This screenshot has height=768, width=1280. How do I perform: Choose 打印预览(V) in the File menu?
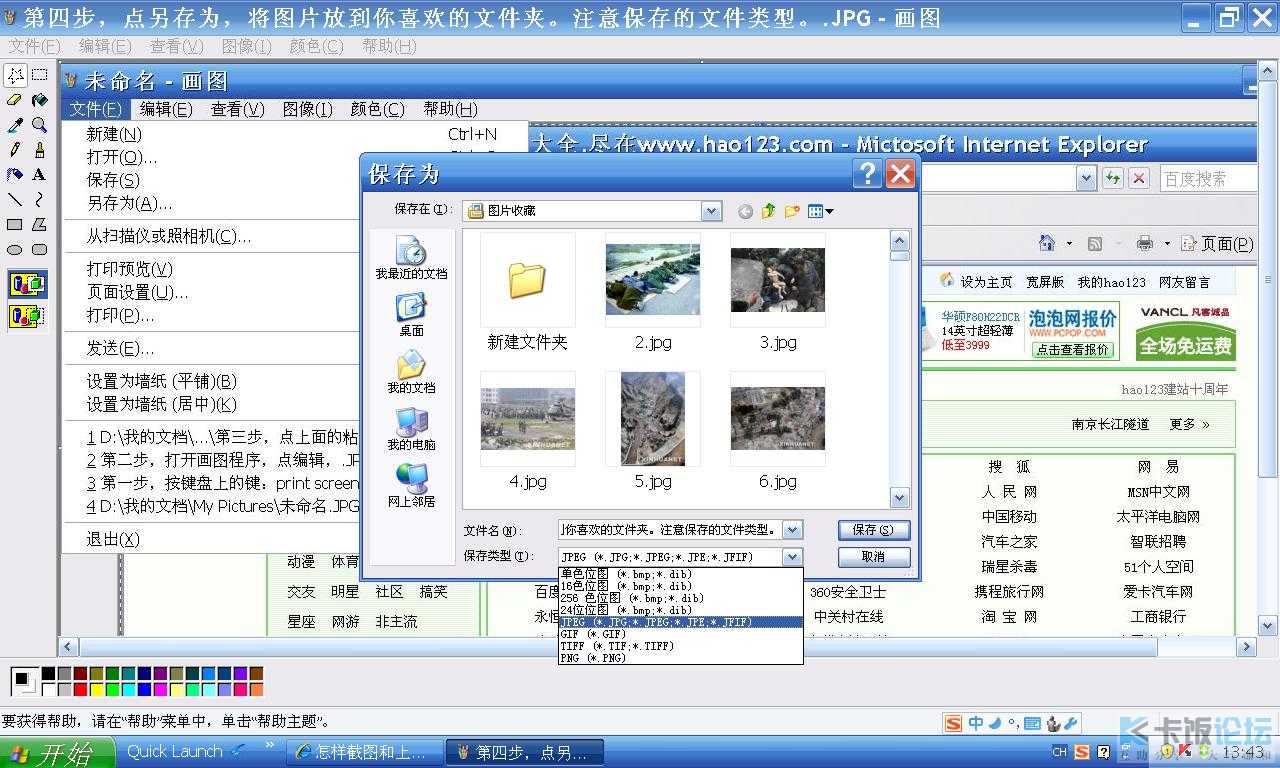pos(129,269)
